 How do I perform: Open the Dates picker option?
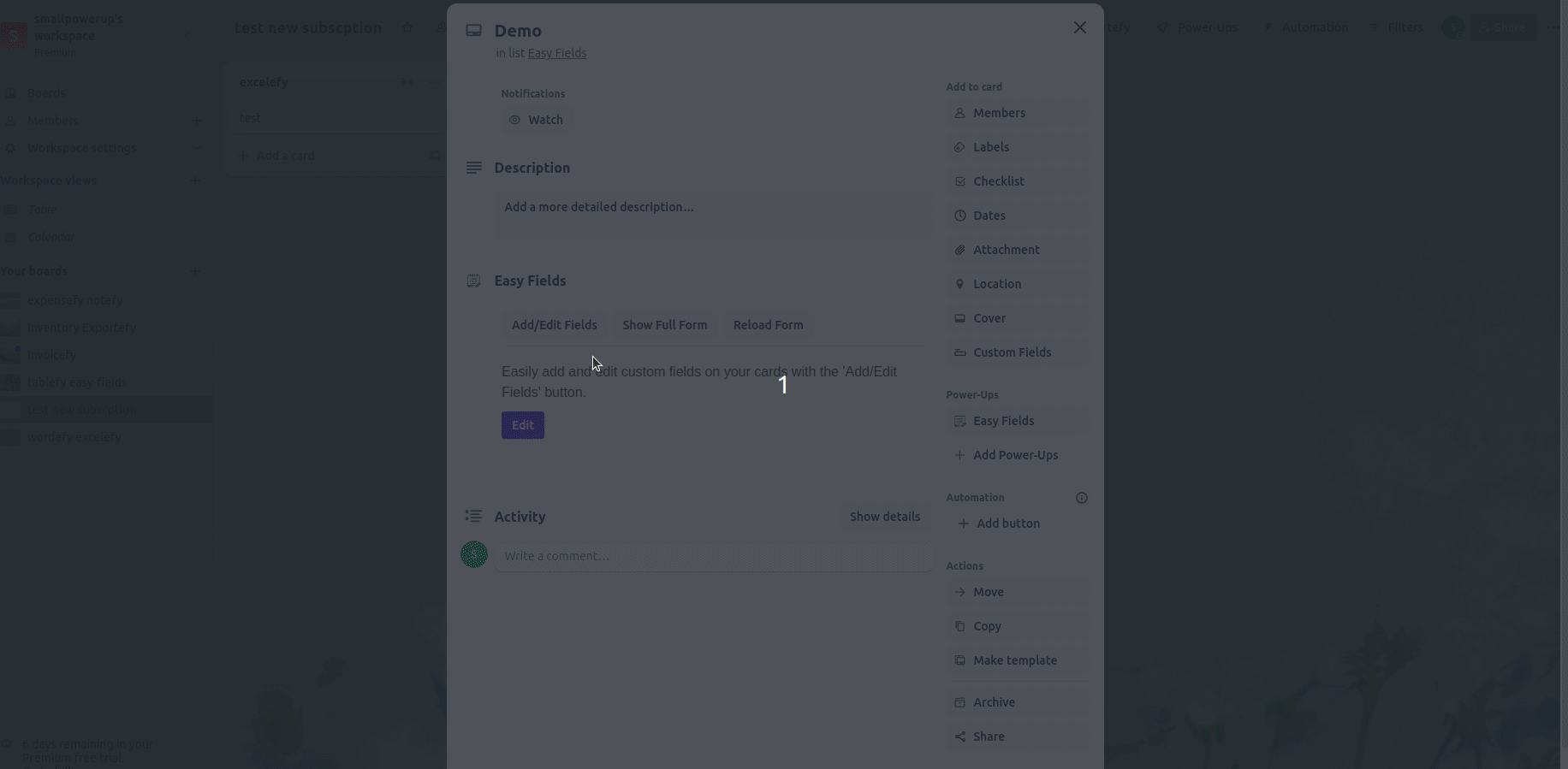click(989, 216)
